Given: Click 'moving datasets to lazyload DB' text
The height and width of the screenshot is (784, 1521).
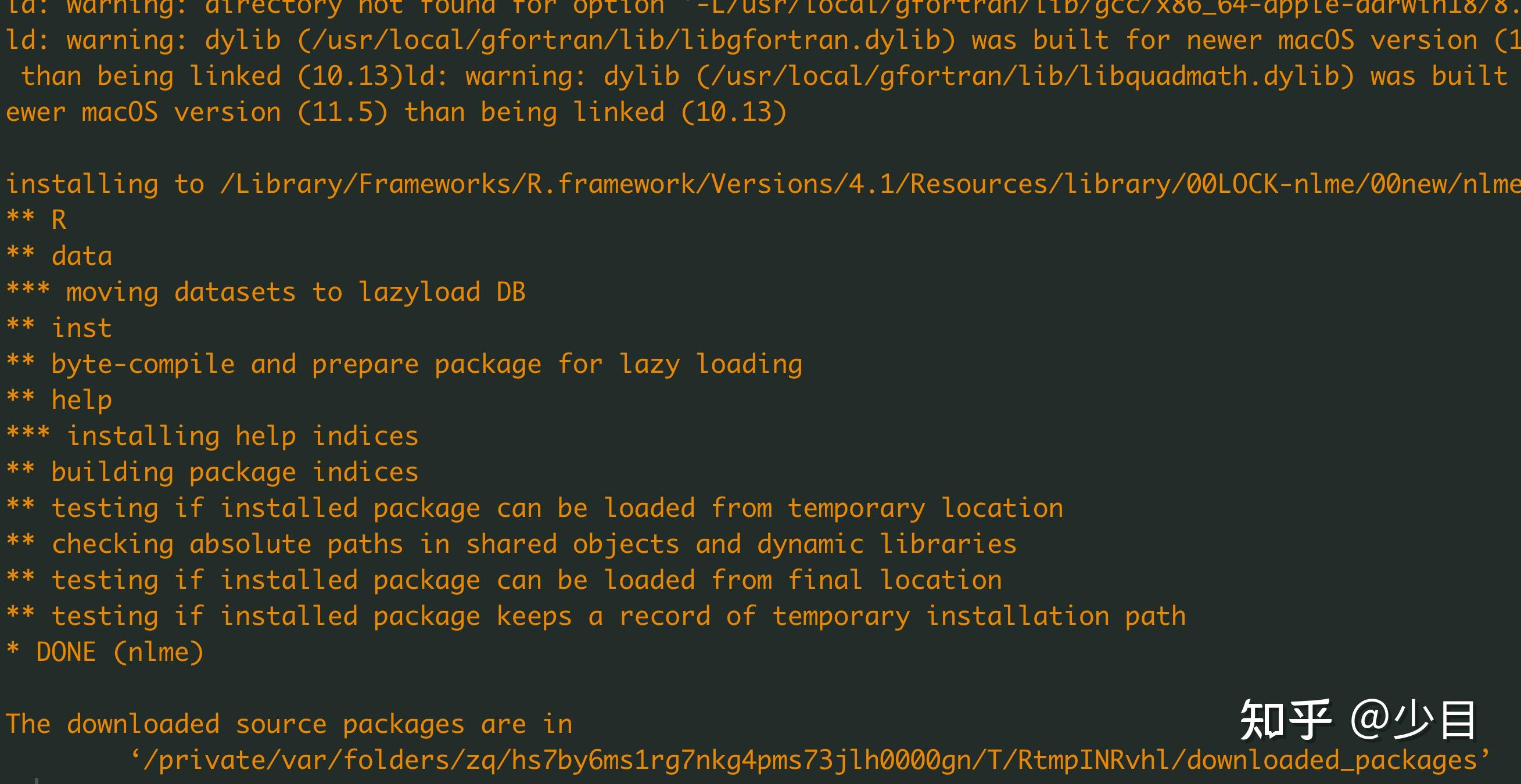Looking at the screenshot, I should (x=296, y=292).
